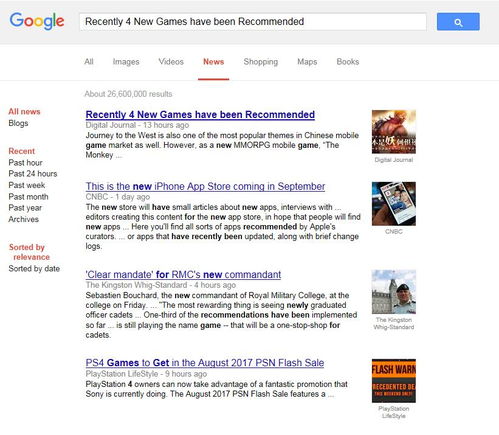Open the Kingston Whig-Standard commandant thumbnail
The width and height of the screenshot is (499, 435).
click(x=394, y=292)
